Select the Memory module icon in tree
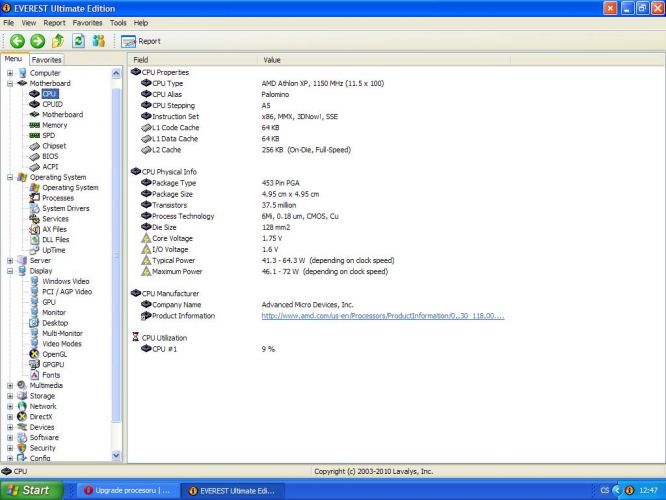 34,125
